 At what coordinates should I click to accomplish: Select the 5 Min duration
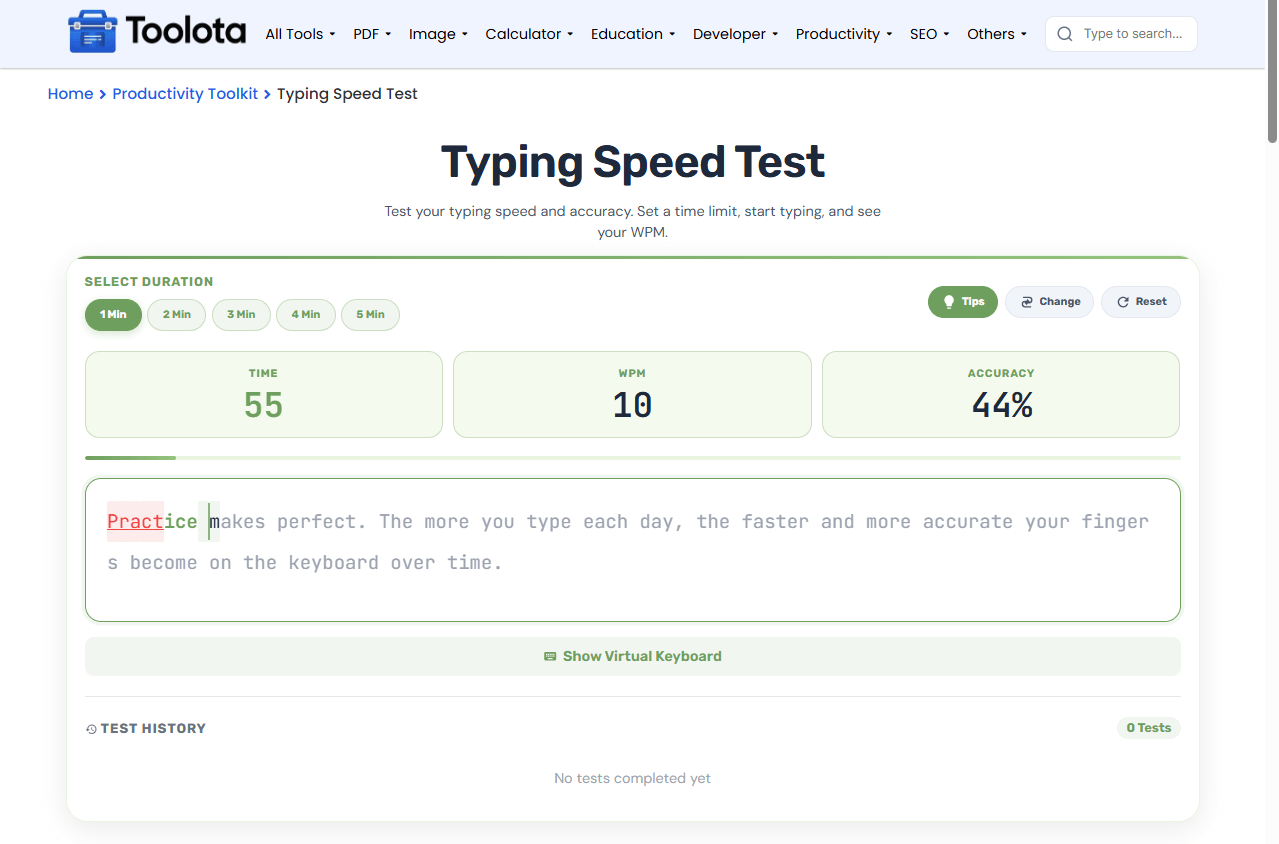tap(370, 314)
